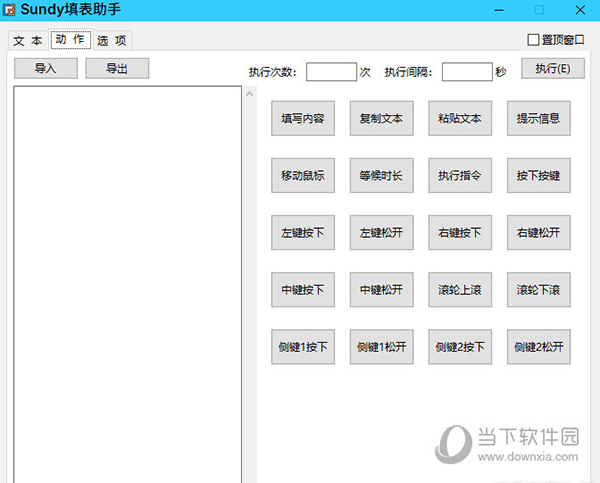
Task: Minimize the Sundy填表助手 window
Action: pos(499,10)
